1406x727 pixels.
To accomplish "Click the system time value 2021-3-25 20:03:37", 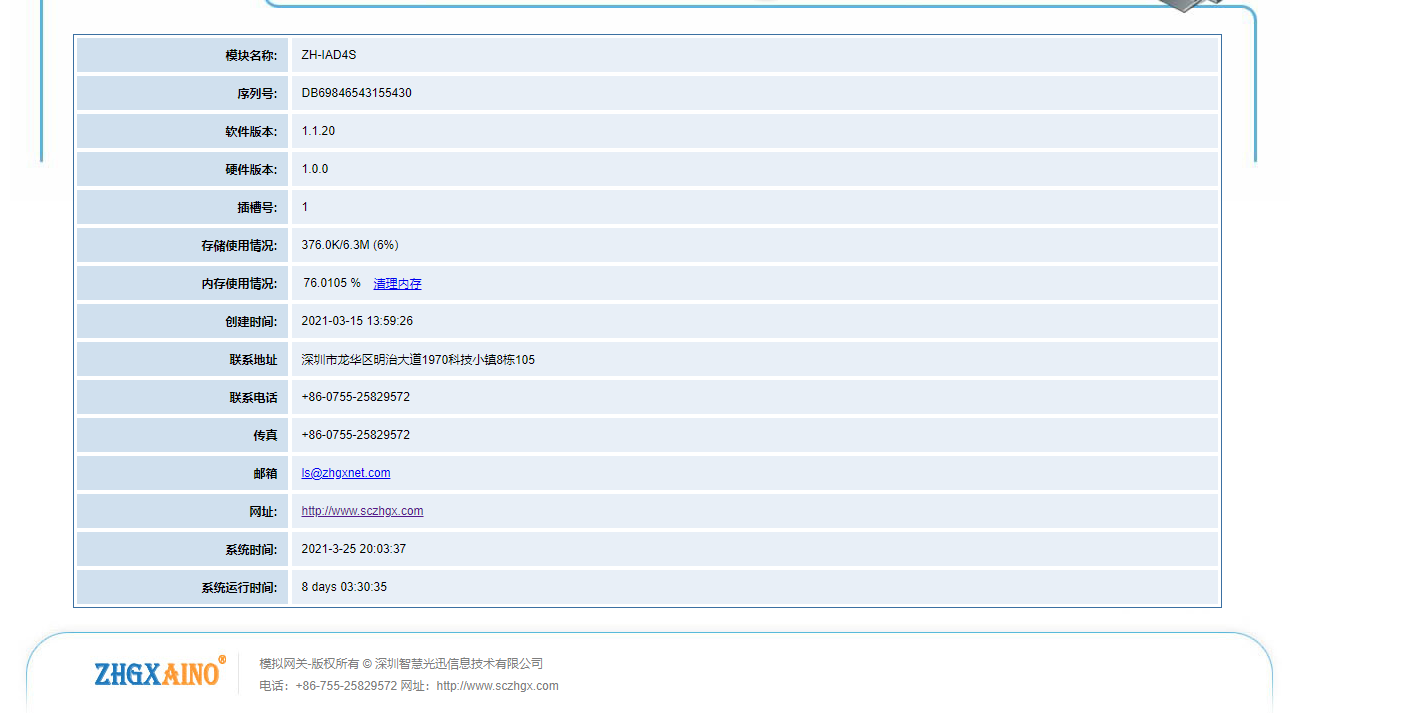I will [353, 549].
